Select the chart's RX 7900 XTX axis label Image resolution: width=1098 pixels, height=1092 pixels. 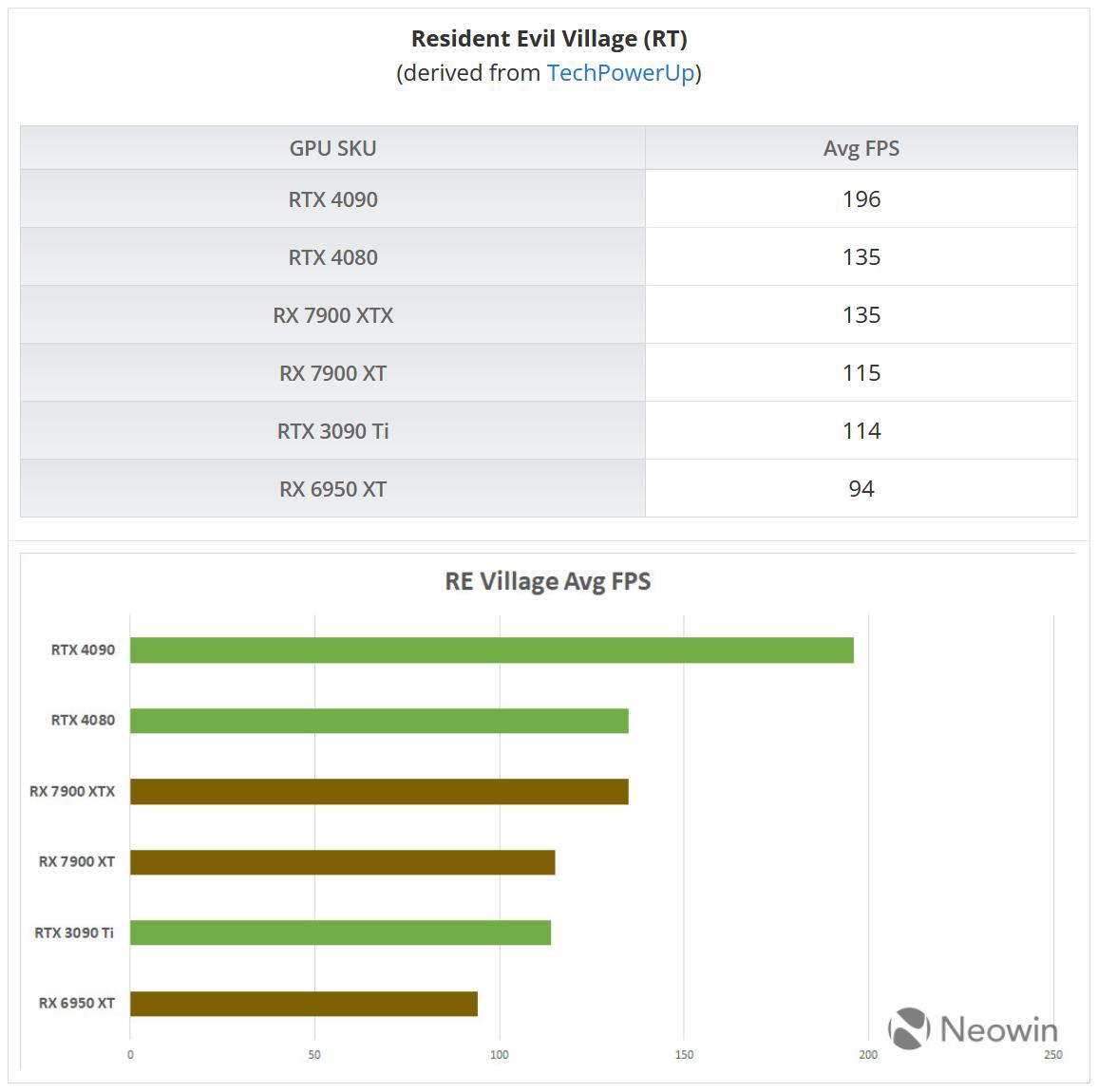(x=72, y=791)
